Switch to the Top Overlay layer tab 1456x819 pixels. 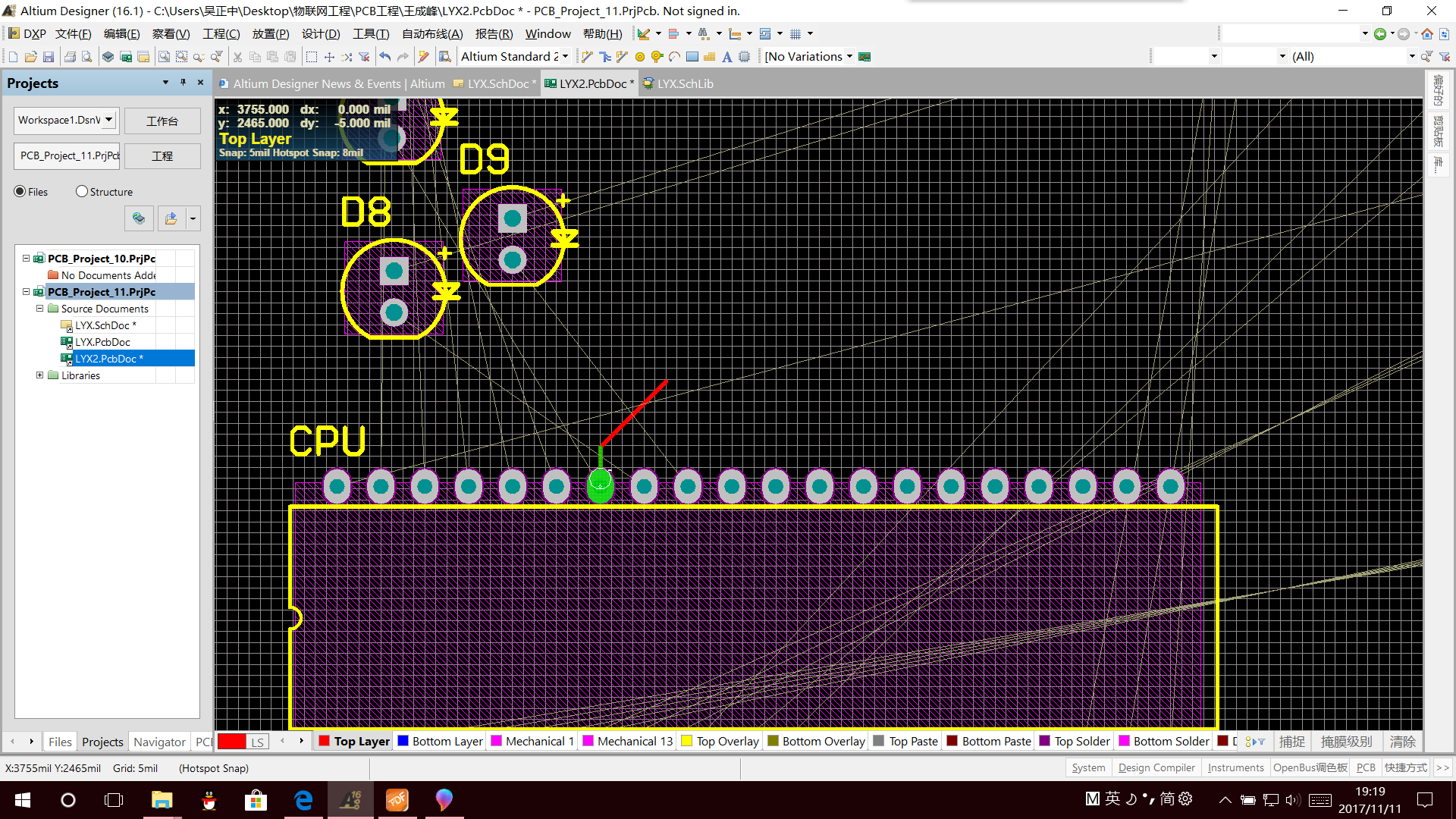pos(720,742)
